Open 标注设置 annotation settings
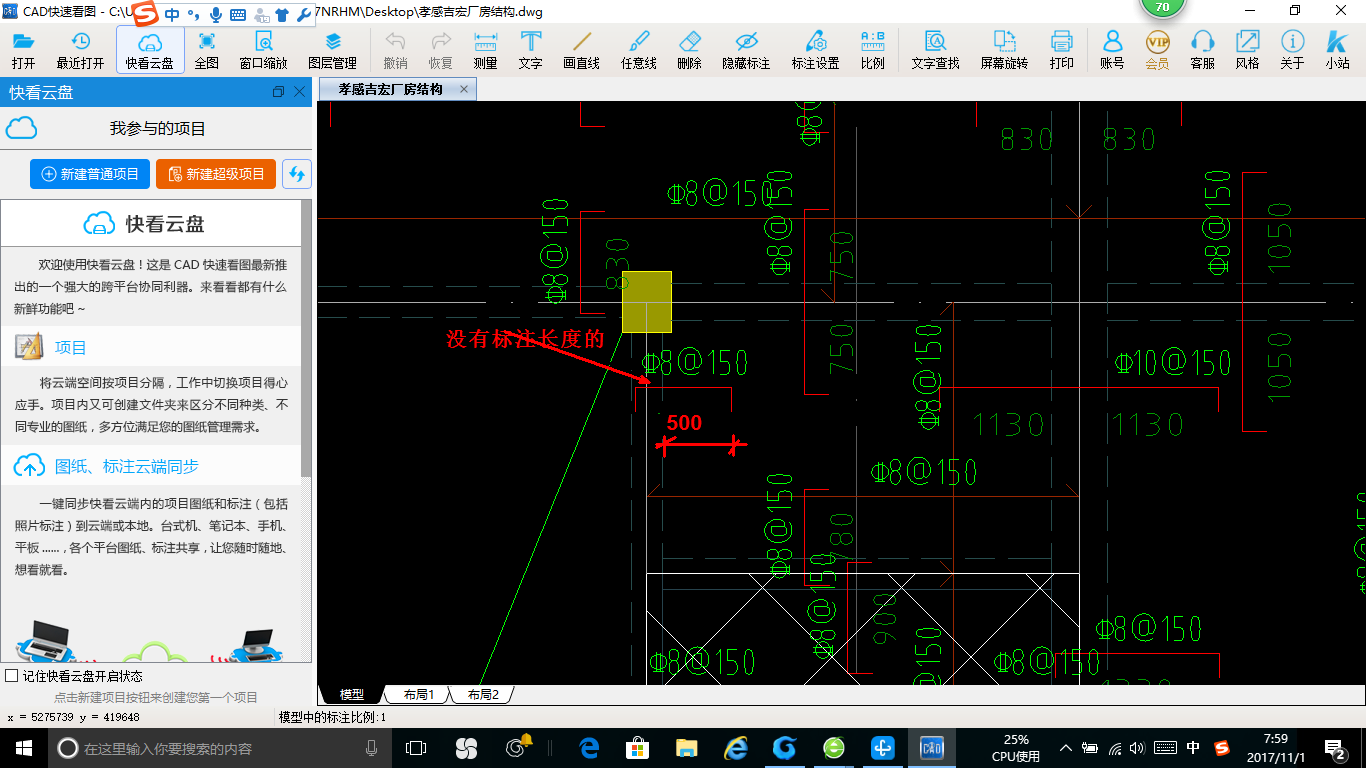 816,50
